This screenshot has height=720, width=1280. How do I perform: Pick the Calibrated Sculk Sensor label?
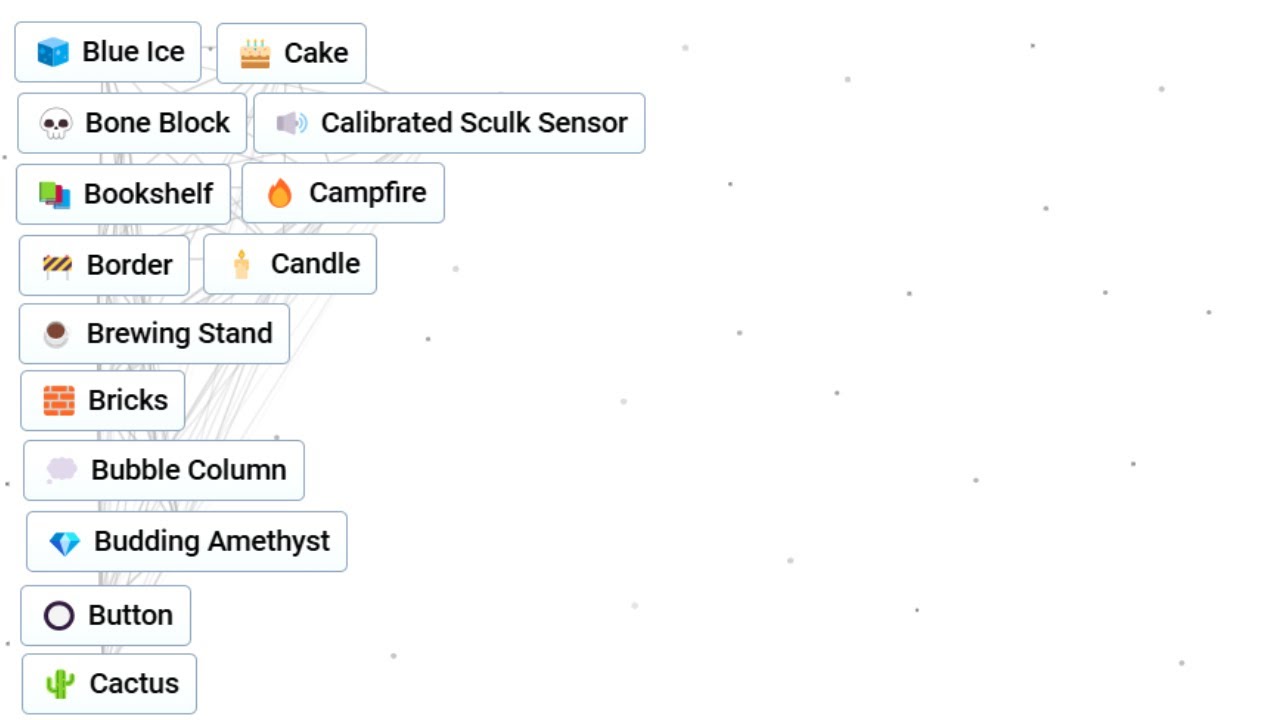474,123
